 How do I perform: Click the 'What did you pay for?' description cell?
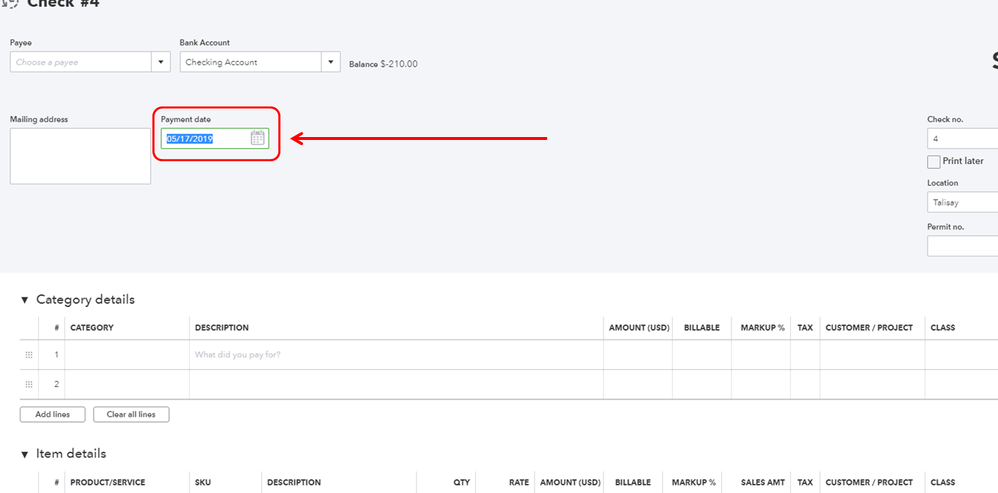tap(397, 355)
